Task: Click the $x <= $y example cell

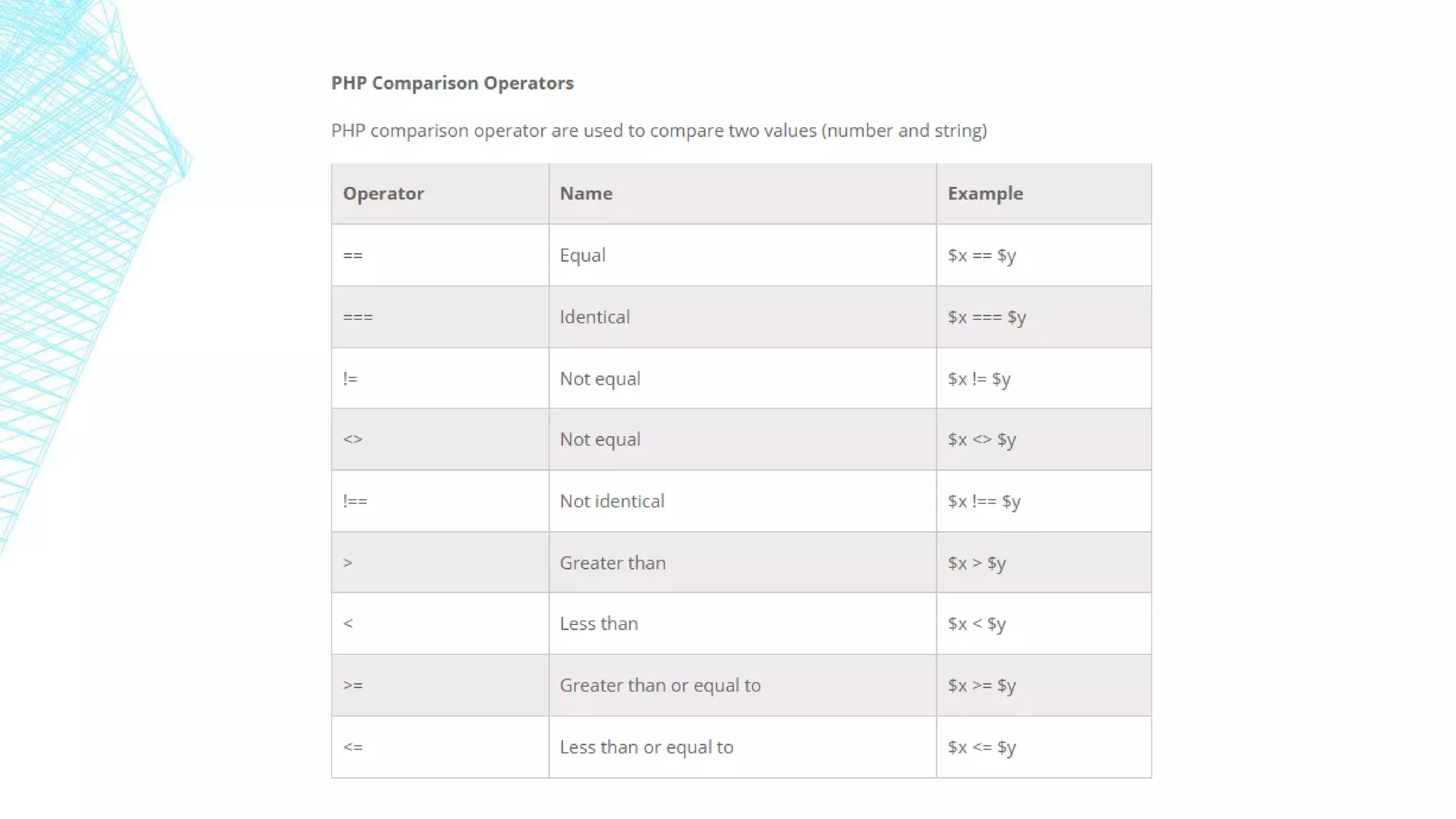Action: click(1044, 747)
